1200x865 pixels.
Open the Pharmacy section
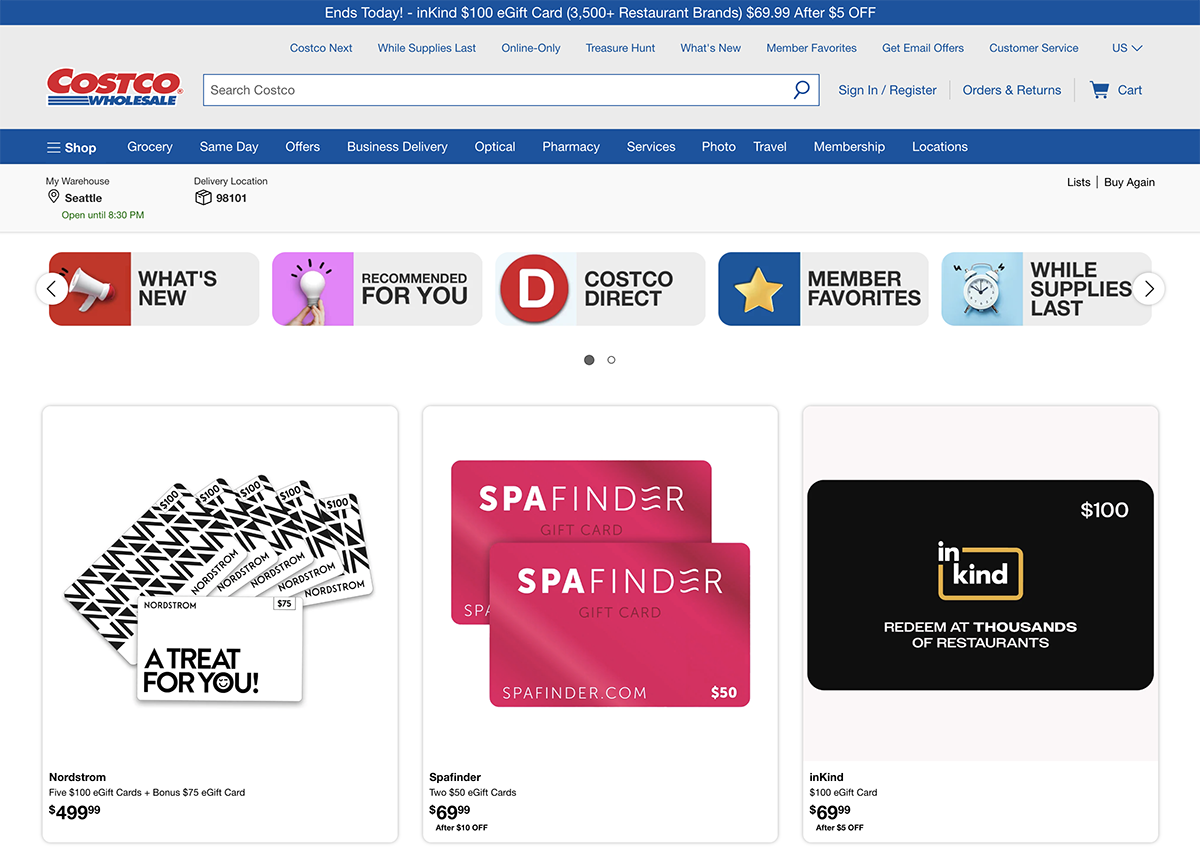click(x=571, y=147)
